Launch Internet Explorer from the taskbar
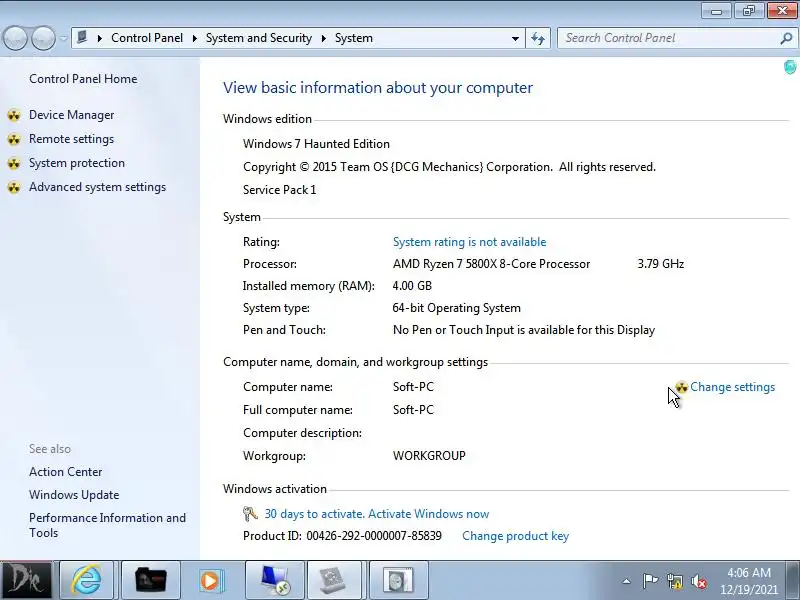Viewport: 800px width, 600px height. (87, 580)
